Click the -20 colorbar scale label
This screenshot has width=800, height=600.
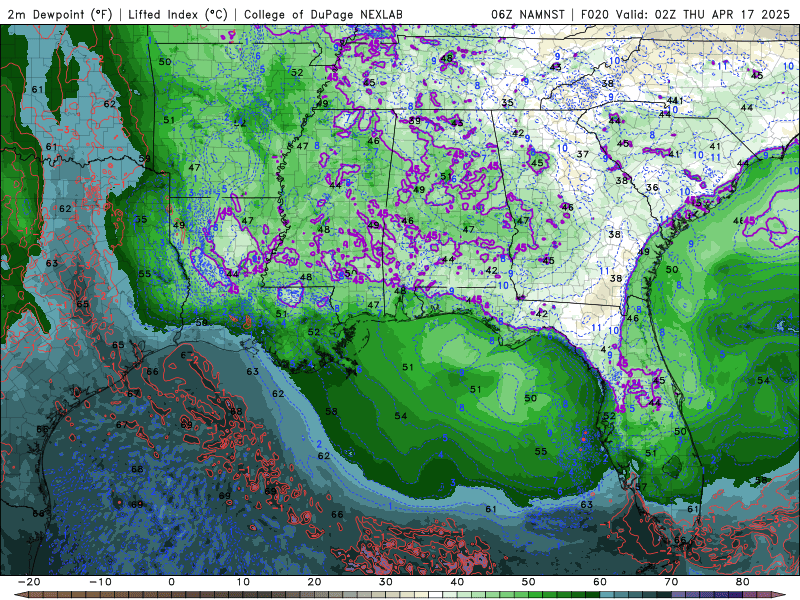point(29,582)
